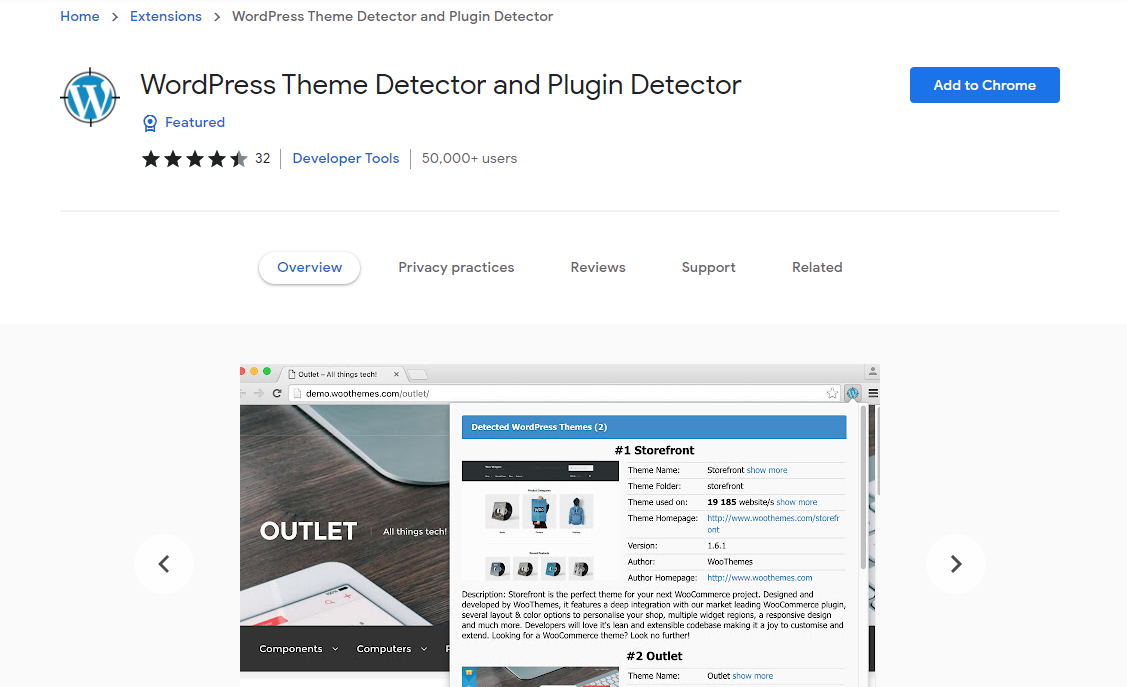Image resolution: width=1127 pixels, height=687 pixels.
Task: Click the WordPress detector icon in the browser toolbar
Action: click(851, 393)
